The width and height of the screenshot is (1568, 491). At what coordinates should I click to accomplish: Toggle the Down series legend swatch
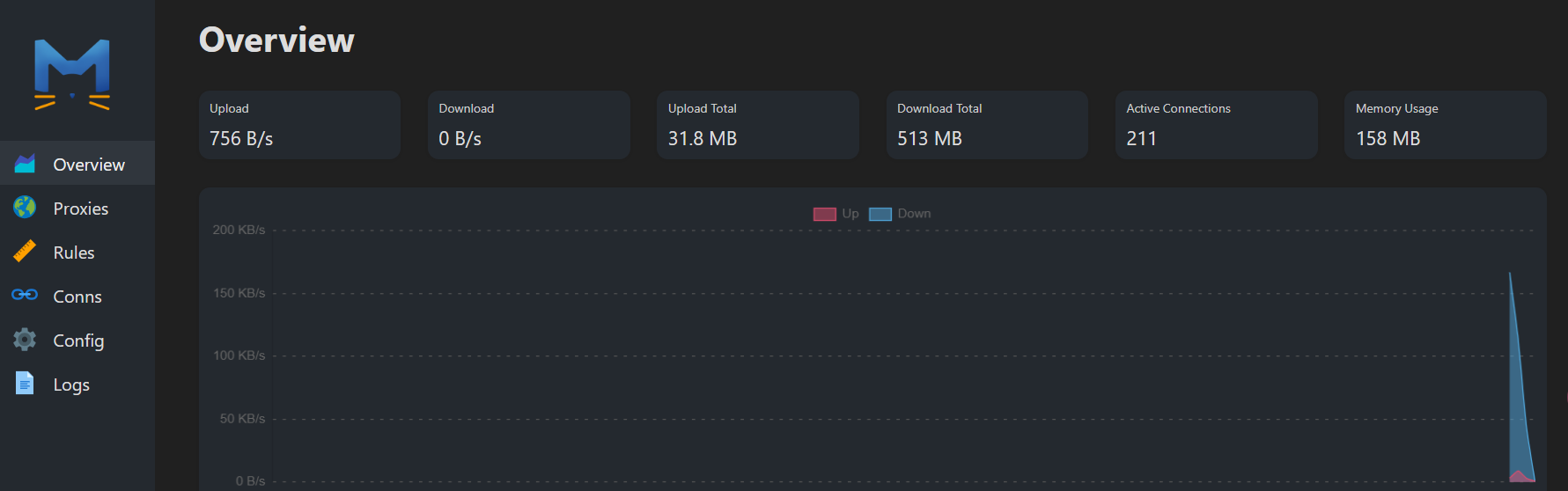click(x=880, y=214)
